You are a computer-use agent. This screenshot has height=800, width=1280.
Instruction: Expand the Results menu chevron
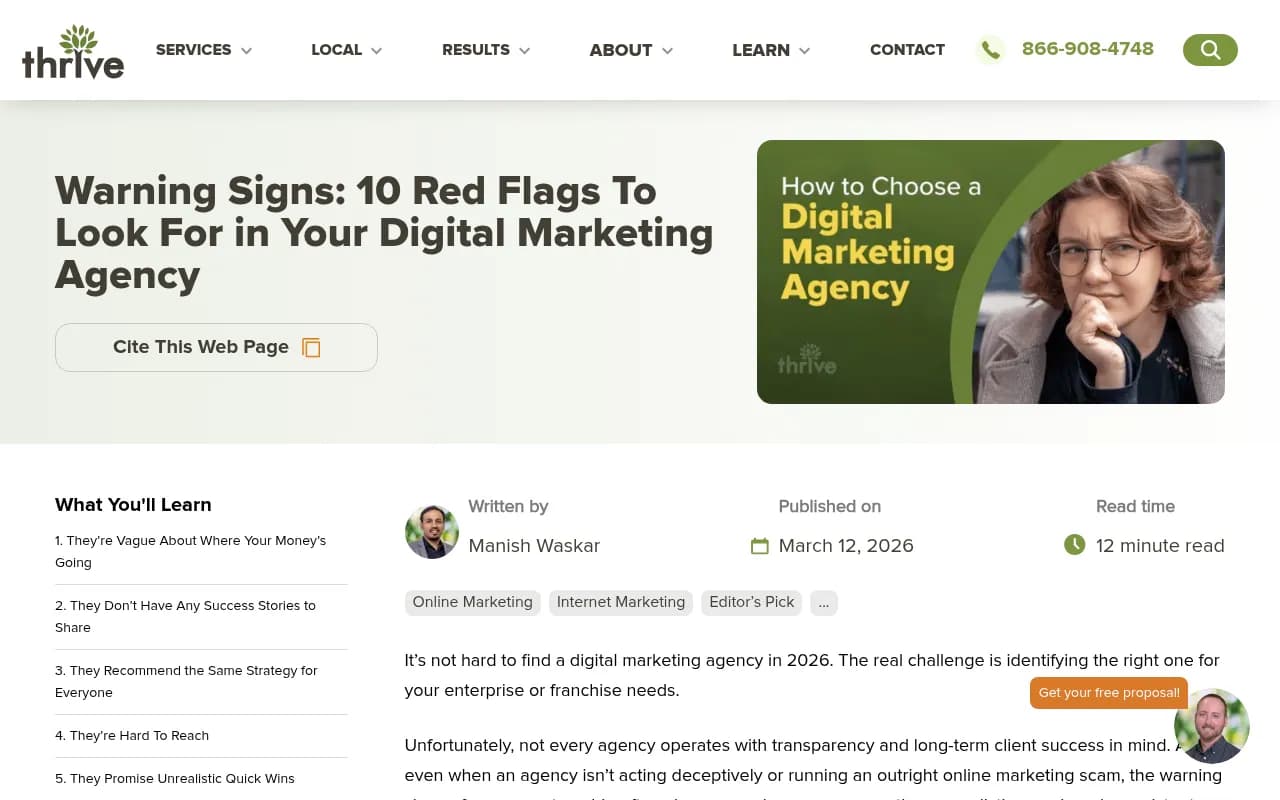pos(524,51)
